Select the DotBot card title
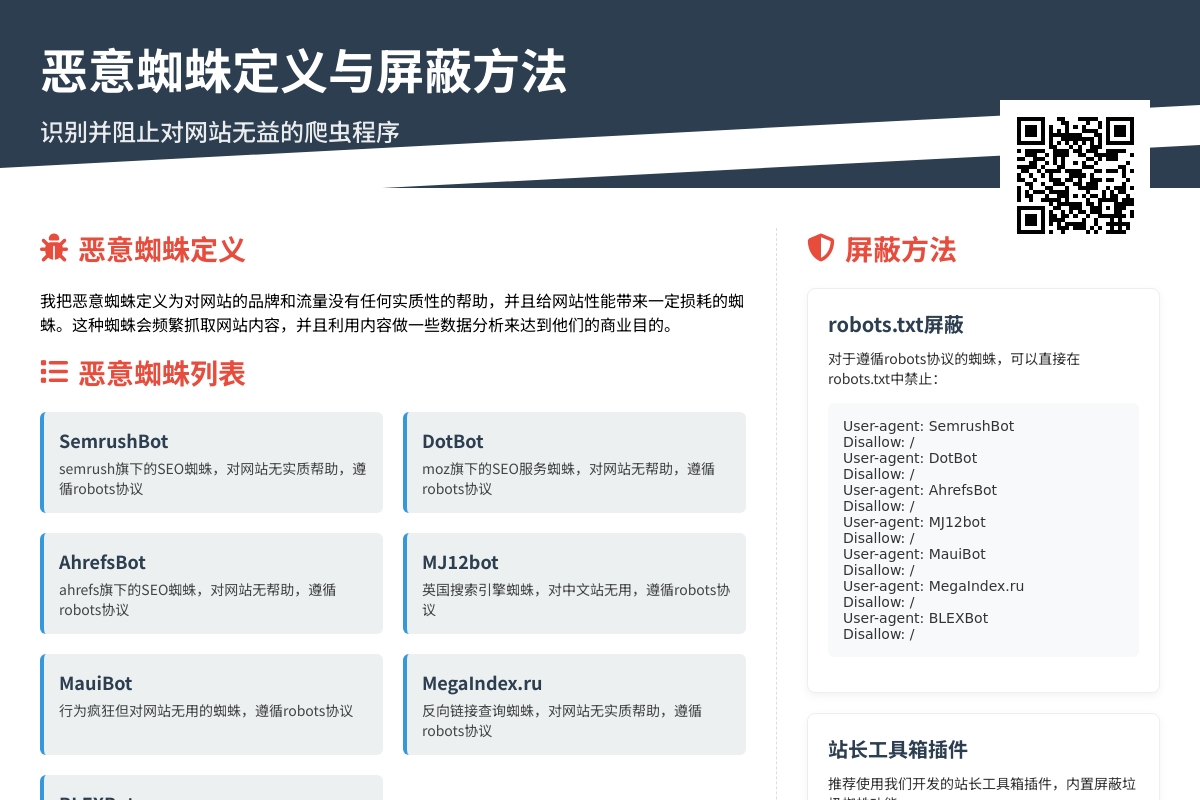This screenshot has height=800, width=1200. point(452,441)
